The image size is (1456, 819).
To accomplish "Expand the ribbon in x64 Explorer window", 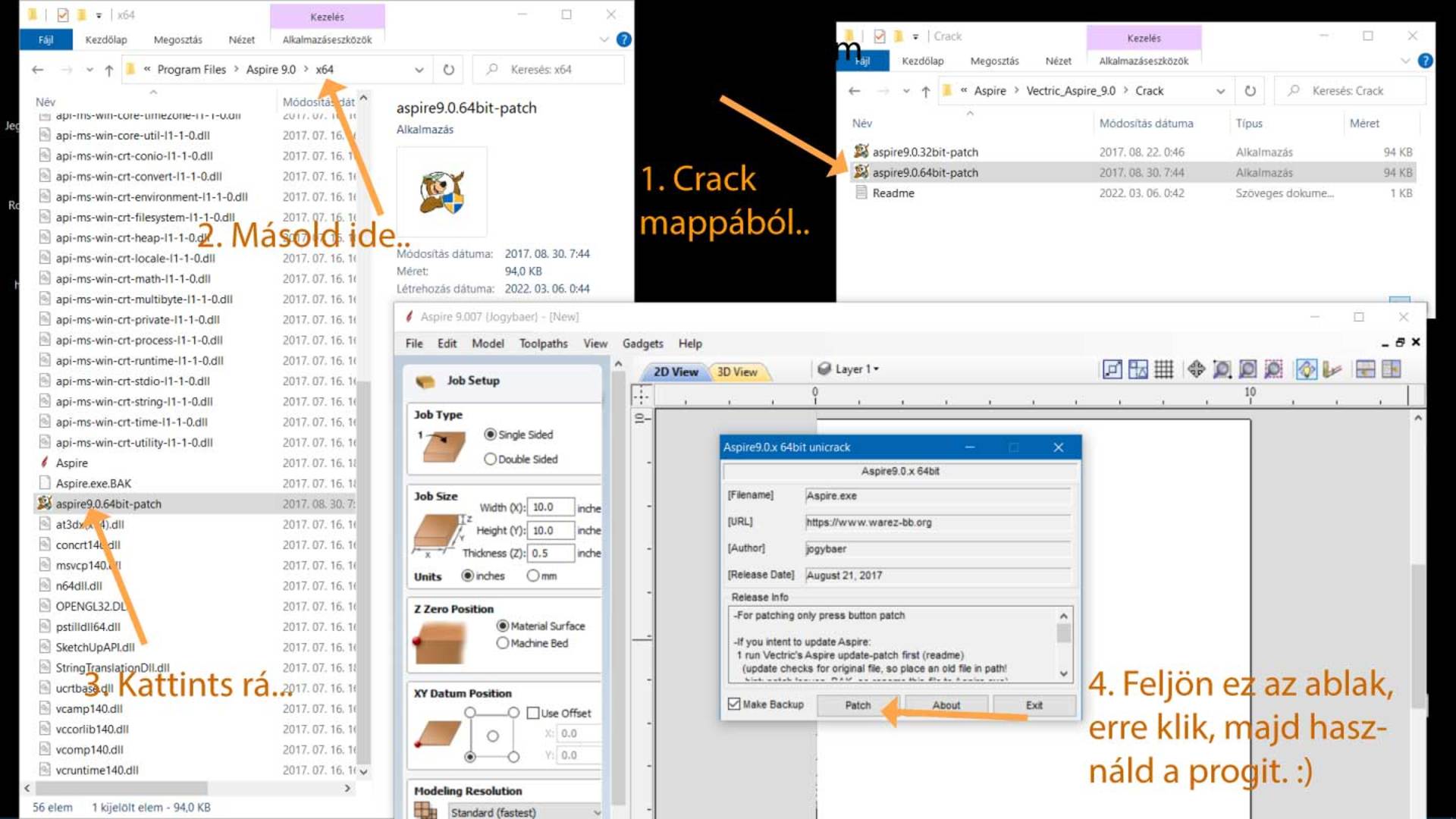I will coord(604,39).
